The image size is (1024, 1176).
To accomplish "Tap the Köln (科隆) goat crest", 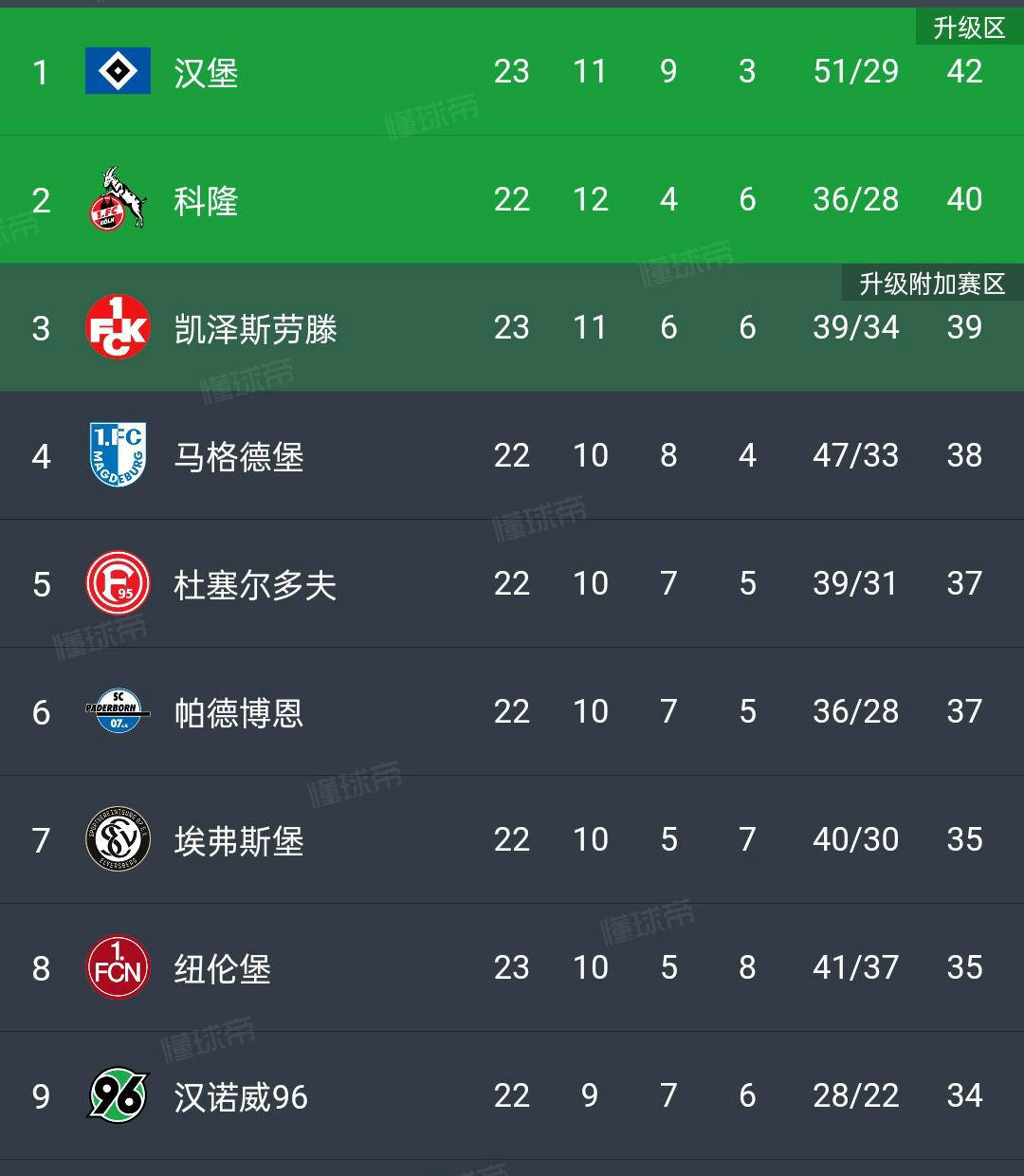I will click(118, 199).
